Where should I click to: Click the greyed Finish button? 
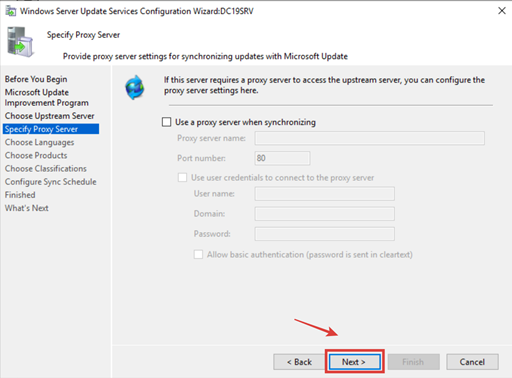point(413,362)
